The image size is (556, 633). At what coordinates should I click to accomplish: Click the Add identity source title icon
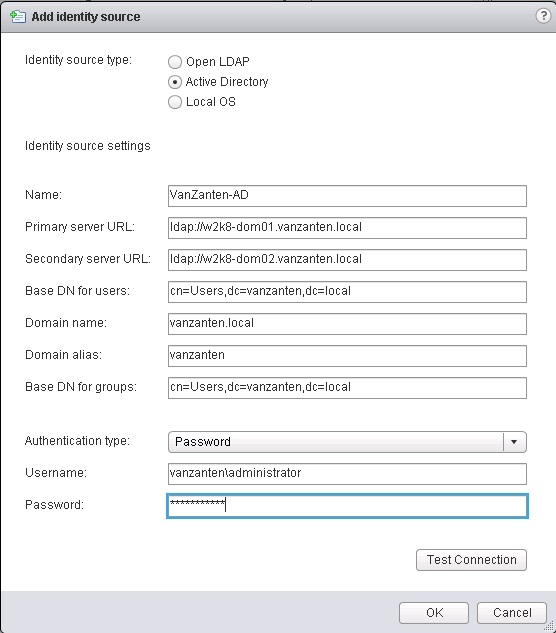(x=18, y=17)
